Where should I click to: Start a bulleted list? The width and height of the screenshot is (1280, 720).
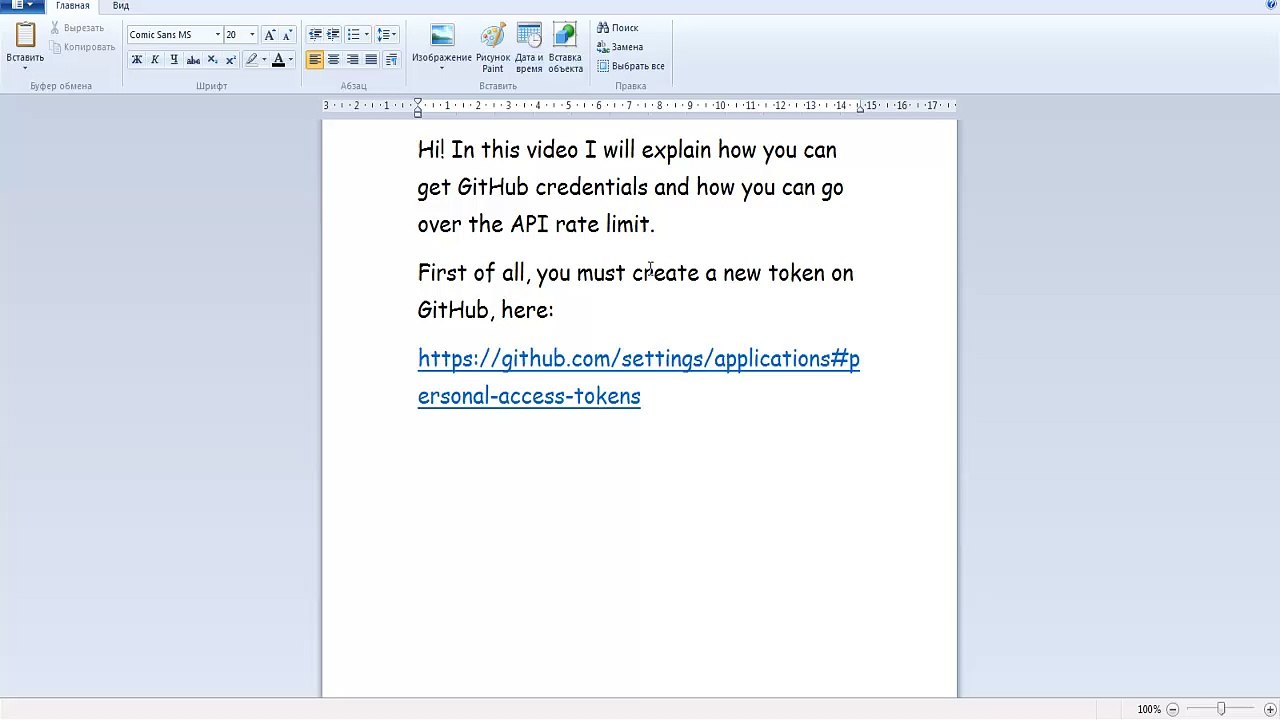[x=353, y=35]
